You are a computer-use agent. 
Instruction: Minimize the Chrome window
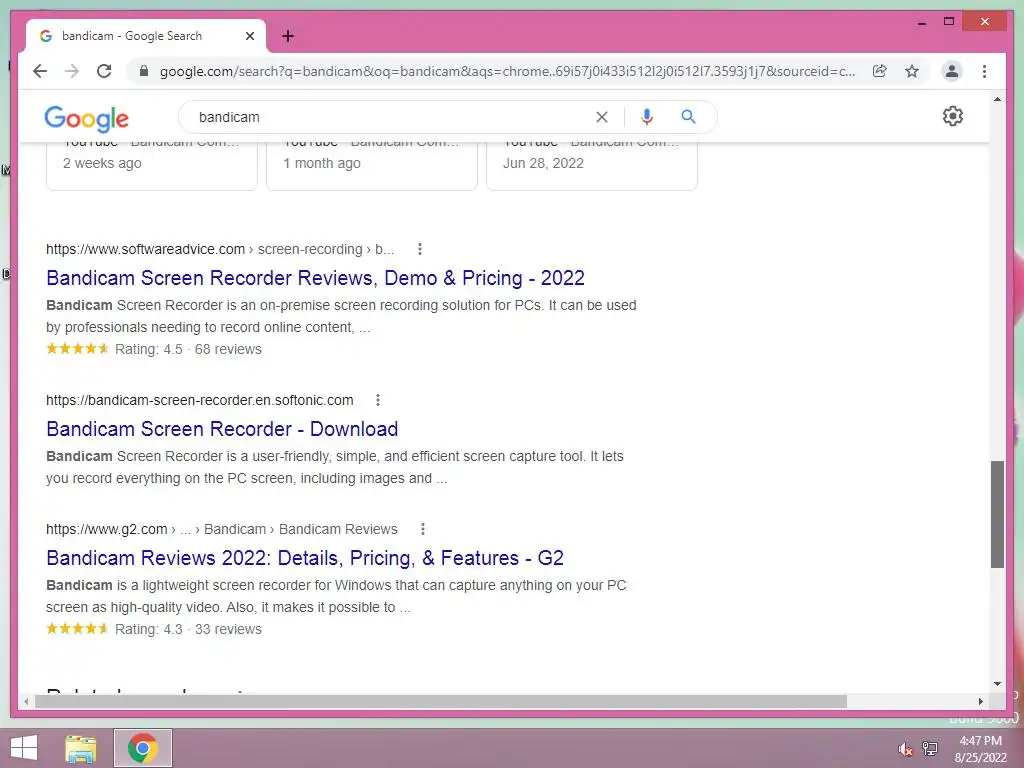tap(921, 22)
